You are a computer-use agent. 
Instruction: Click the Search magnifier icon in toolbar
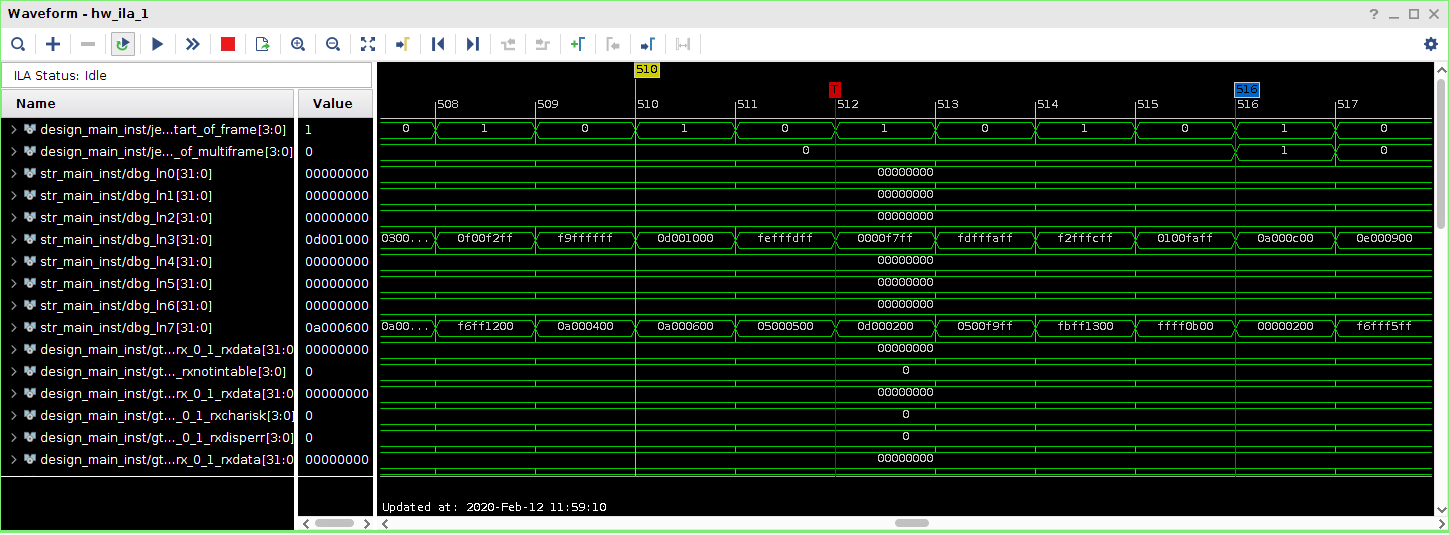pos(18,44)
